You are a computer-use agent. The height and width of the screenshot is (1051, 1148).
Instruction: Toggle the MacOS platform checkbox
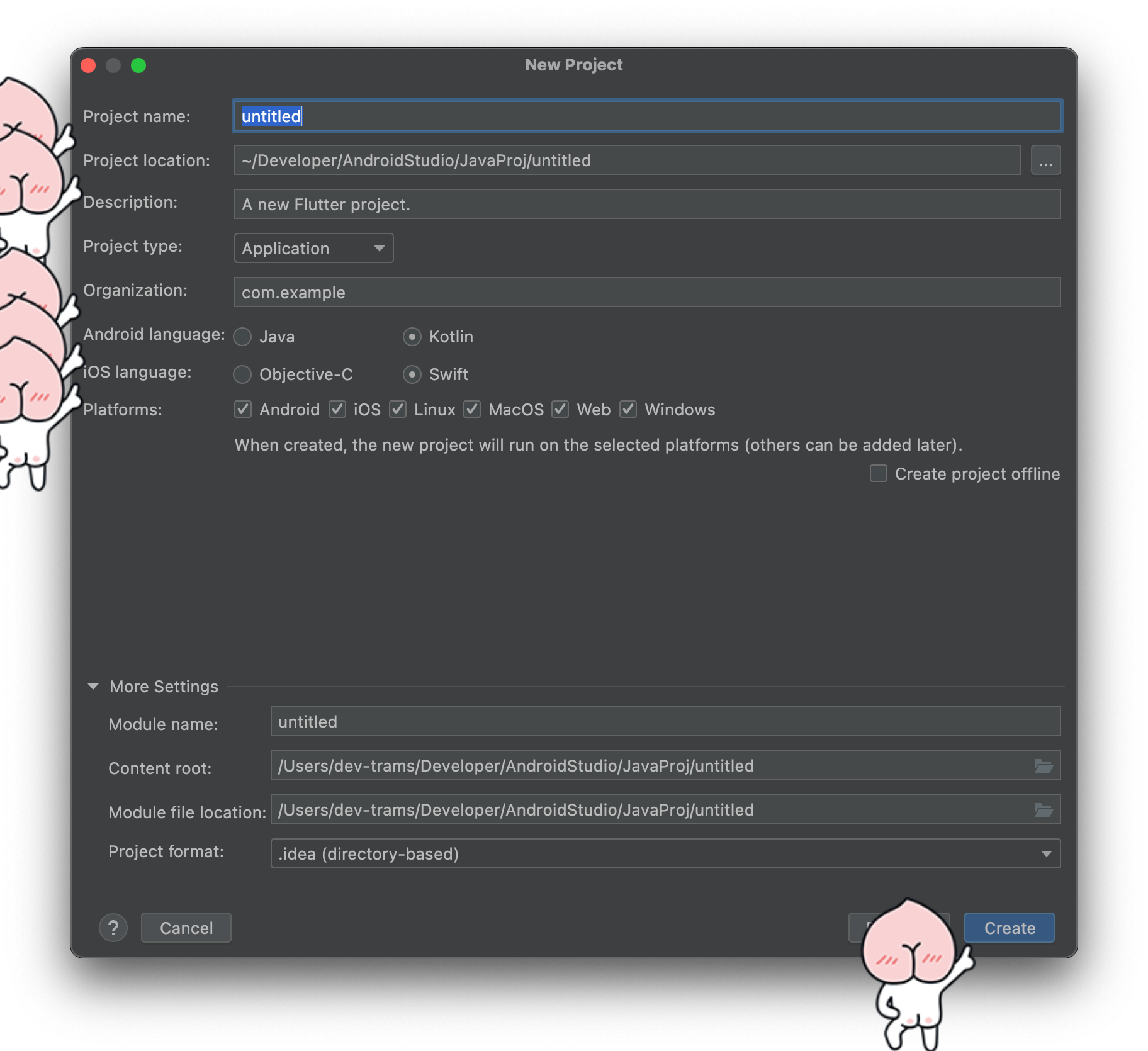[472, 409]
